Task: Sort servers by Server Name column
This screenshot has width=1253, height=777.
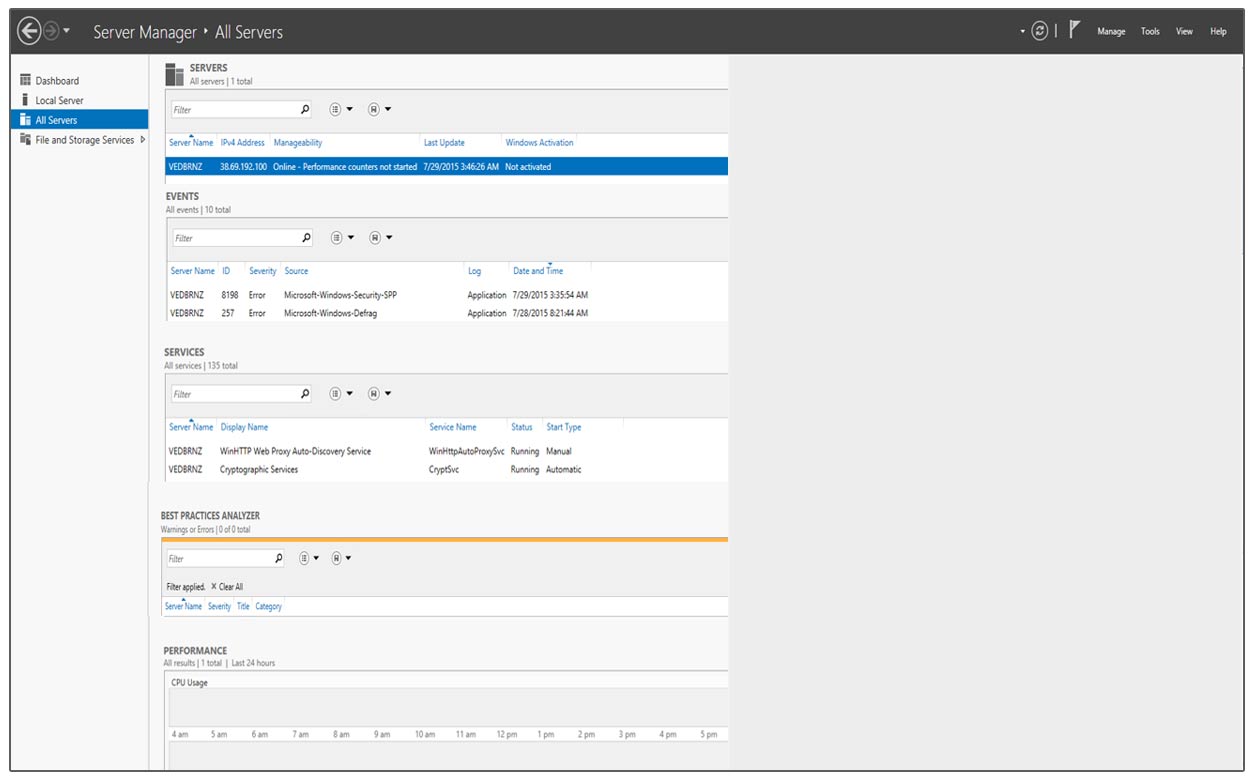Action: [x=191, y=143]
